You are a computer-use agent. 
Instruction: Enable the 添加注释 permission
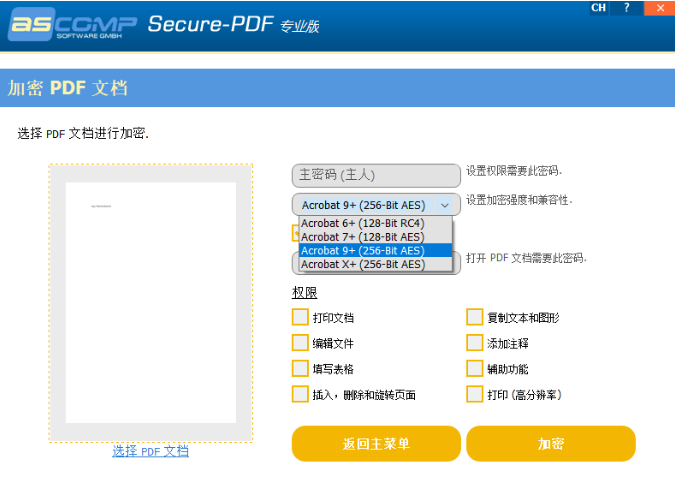pyautogui.click(x=475, y=343)
